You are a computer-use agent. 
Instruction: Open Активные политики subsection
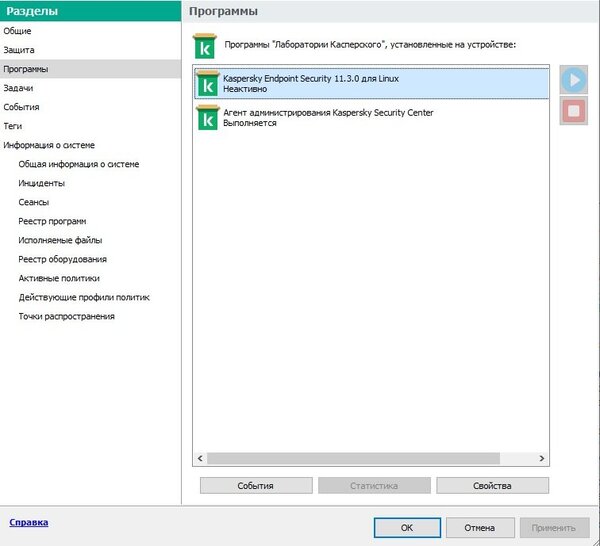[59, 278]
